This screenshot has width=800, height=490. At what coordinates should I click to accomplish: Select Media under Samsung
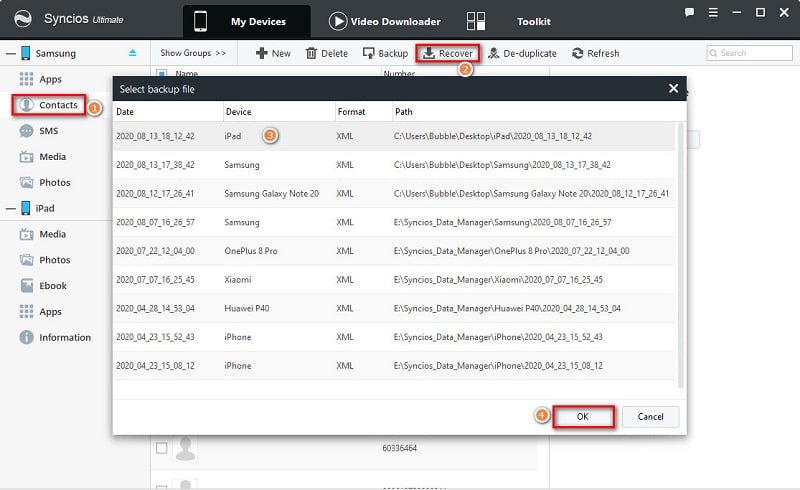pyautogui.click(x=43, y=157)
